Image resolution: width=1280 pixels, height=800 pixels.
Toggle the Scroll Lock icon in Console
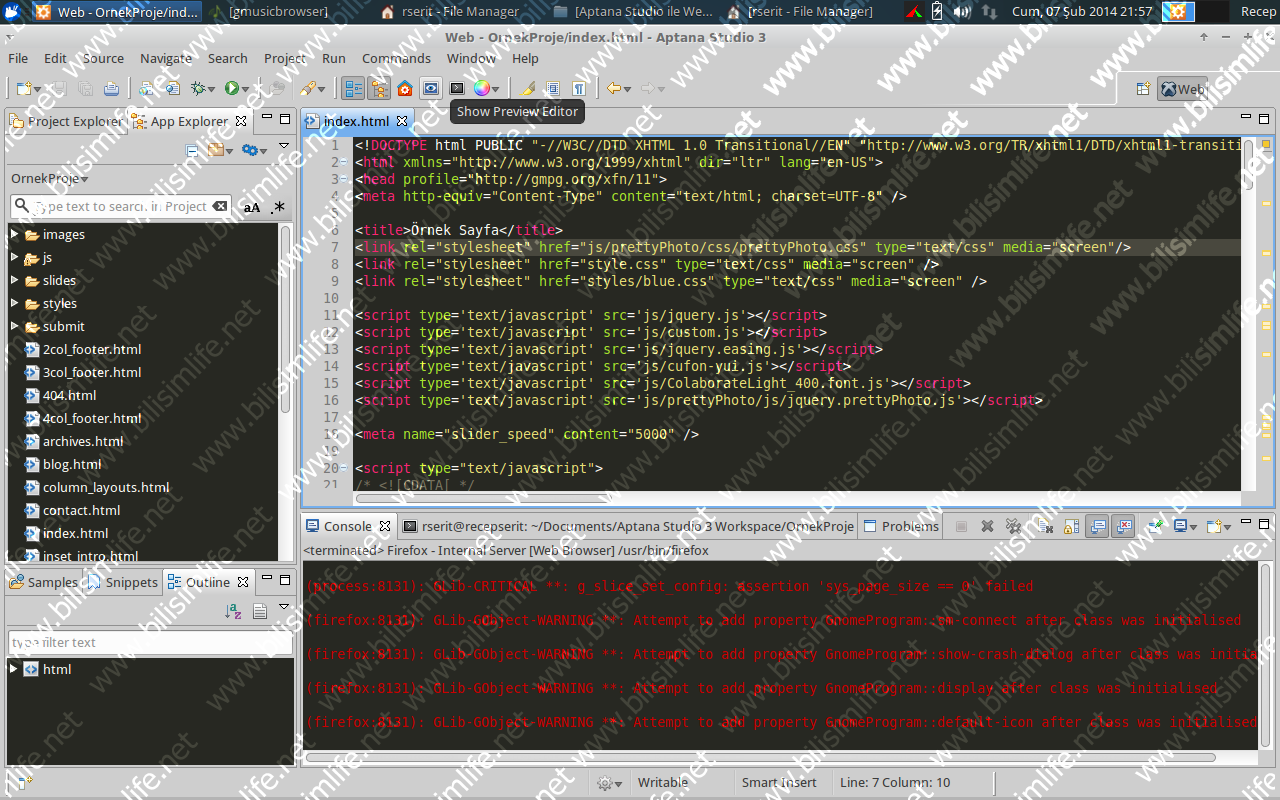pyautogui.click(x=1071, y=526)
